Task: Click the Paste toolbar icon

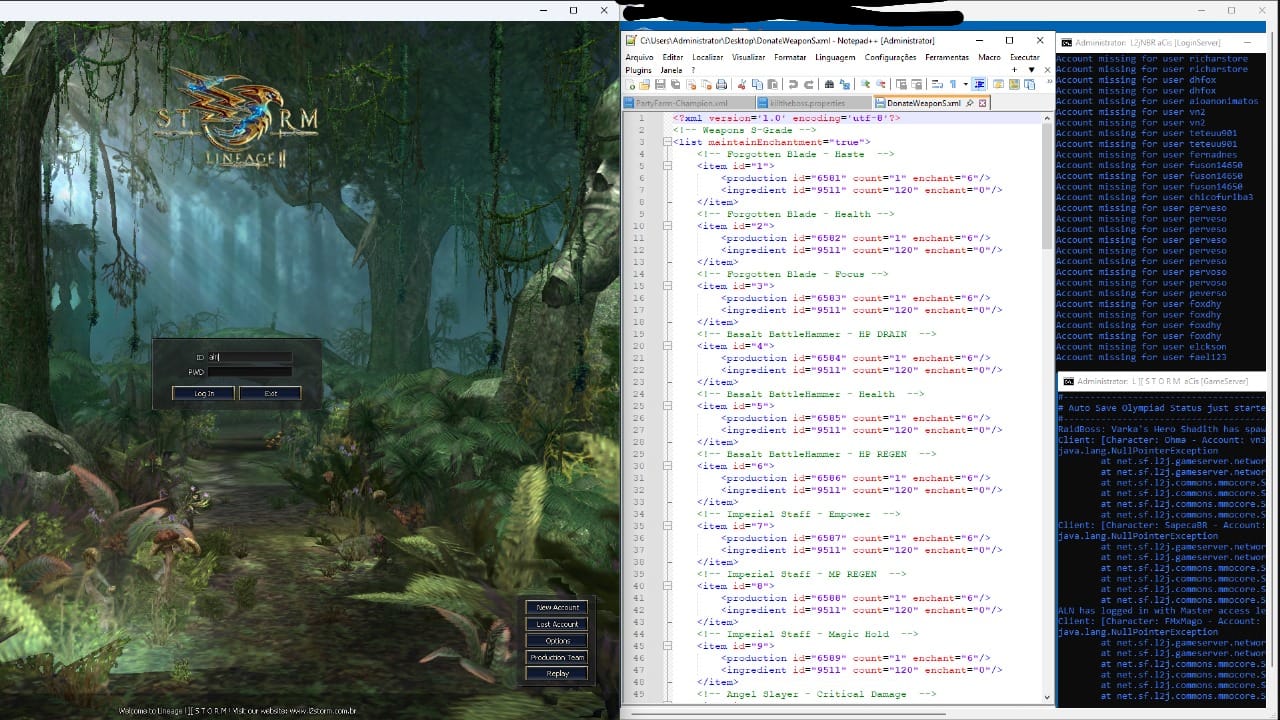Action: [x=772, y=84]
